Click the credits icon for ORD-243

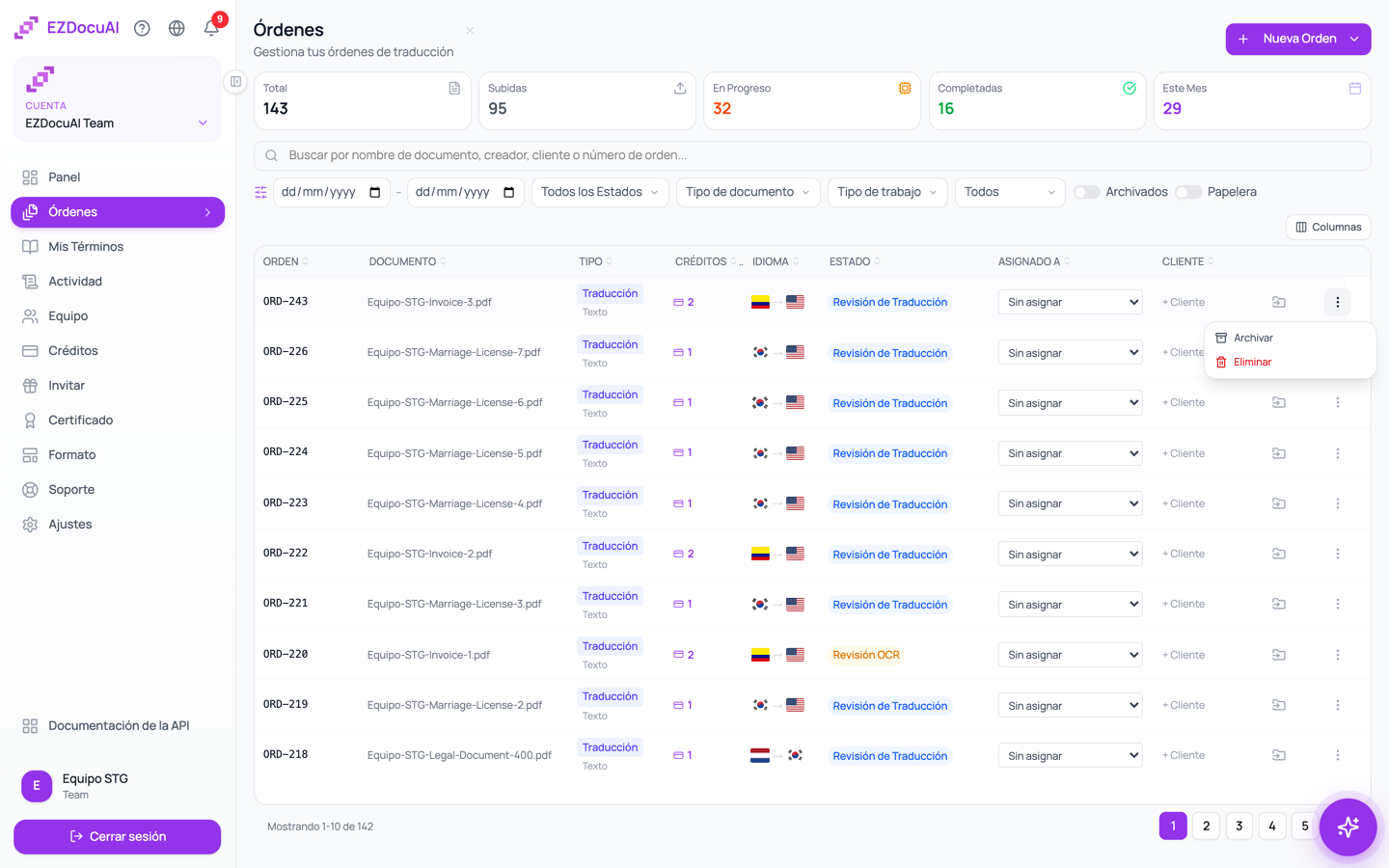click(678, 302)
